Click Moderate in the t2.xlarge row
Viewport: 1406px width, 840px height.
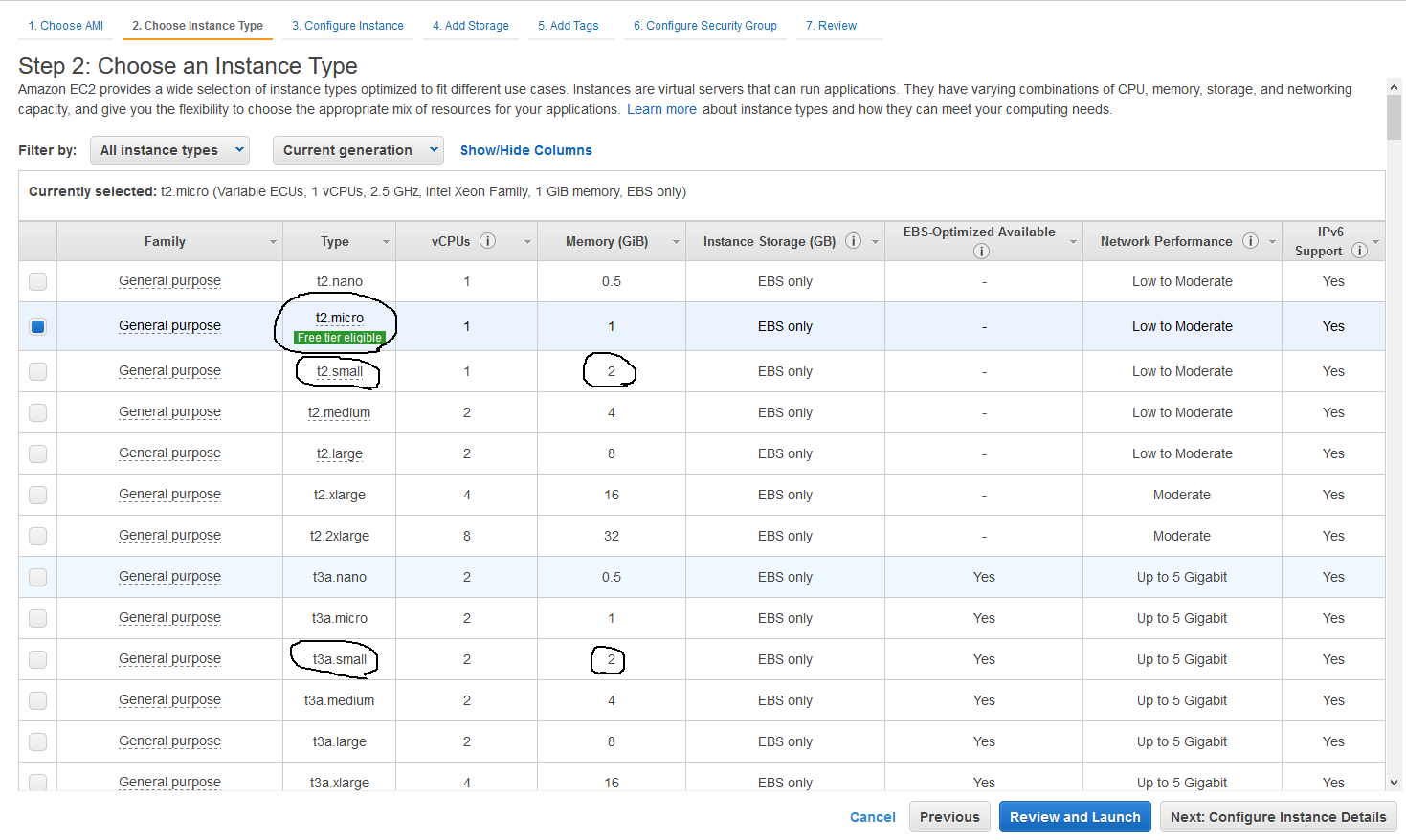(1182, 495)
